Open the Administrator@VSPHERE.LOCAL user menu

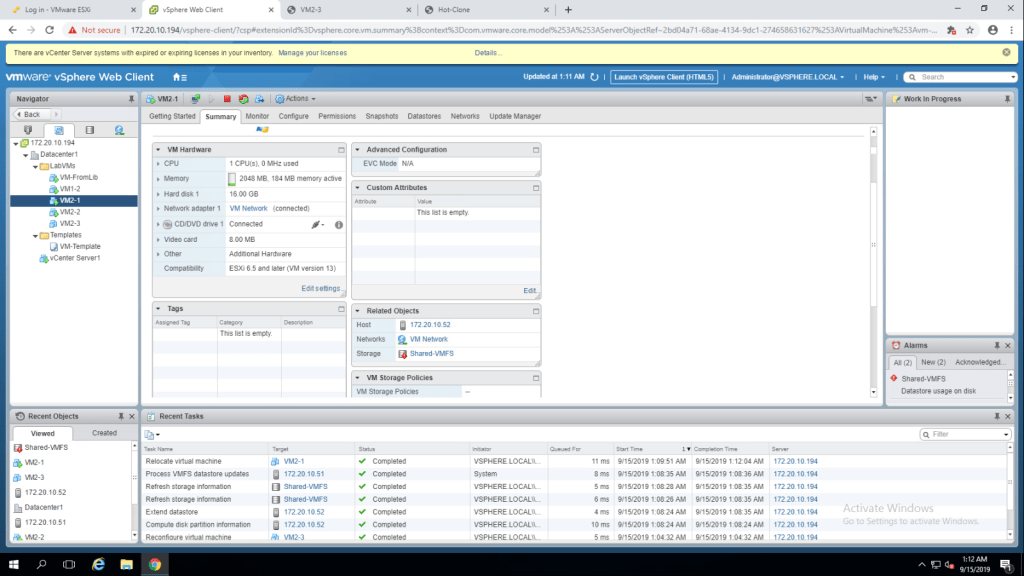pos(788,77)
